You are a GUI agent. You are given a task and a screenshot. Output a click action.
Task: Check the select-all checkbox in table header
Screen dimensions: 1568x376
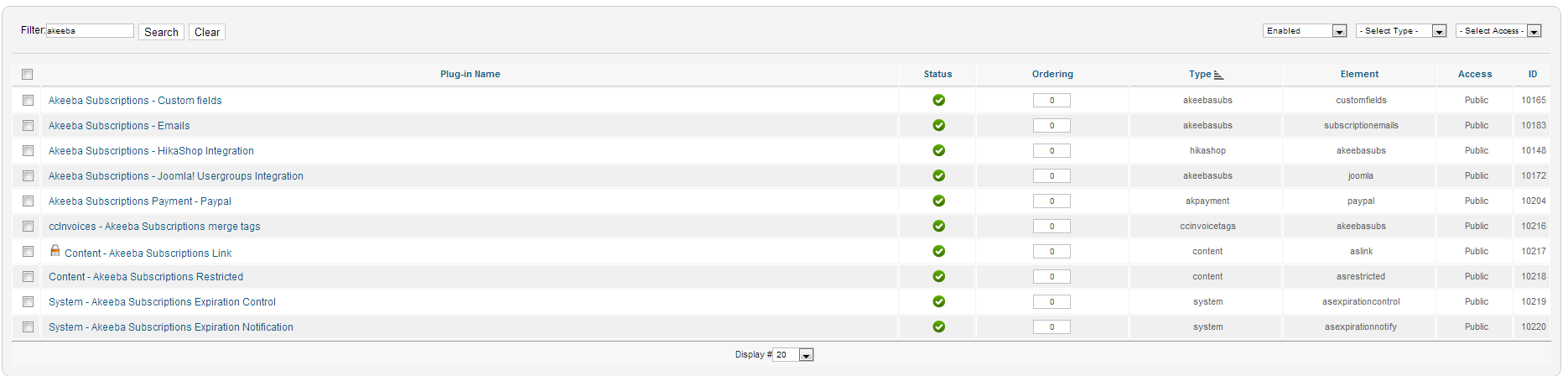click(27, 74)
